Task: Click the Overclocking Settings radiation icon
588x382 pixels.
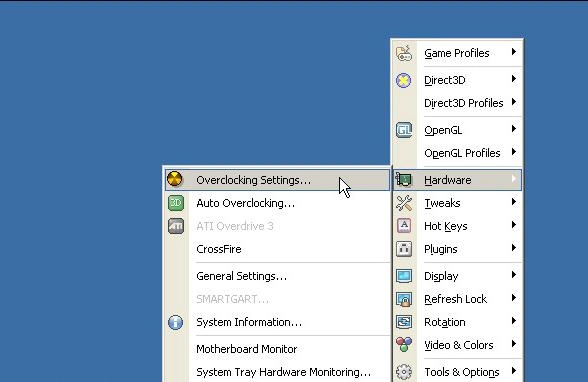Action: [175, 179]
